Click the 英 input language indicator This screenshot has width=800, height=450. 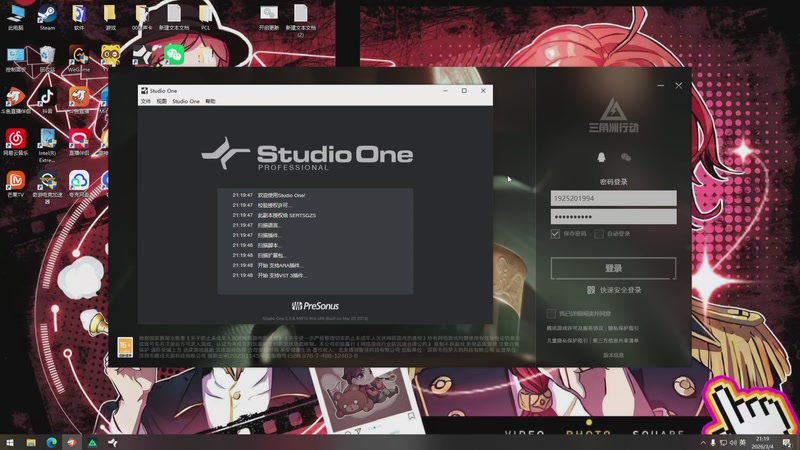pyautogui.click(x=743, y=442)
